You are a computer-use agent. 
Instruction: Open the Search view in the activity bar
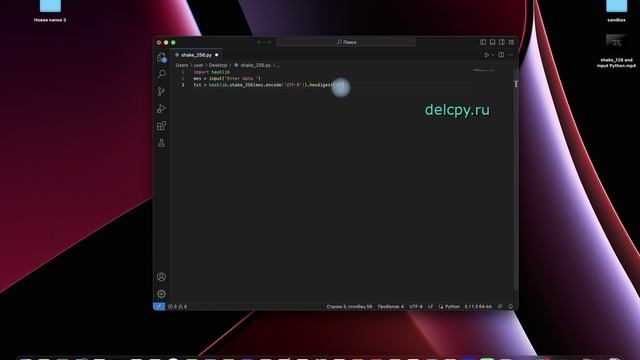162,74
